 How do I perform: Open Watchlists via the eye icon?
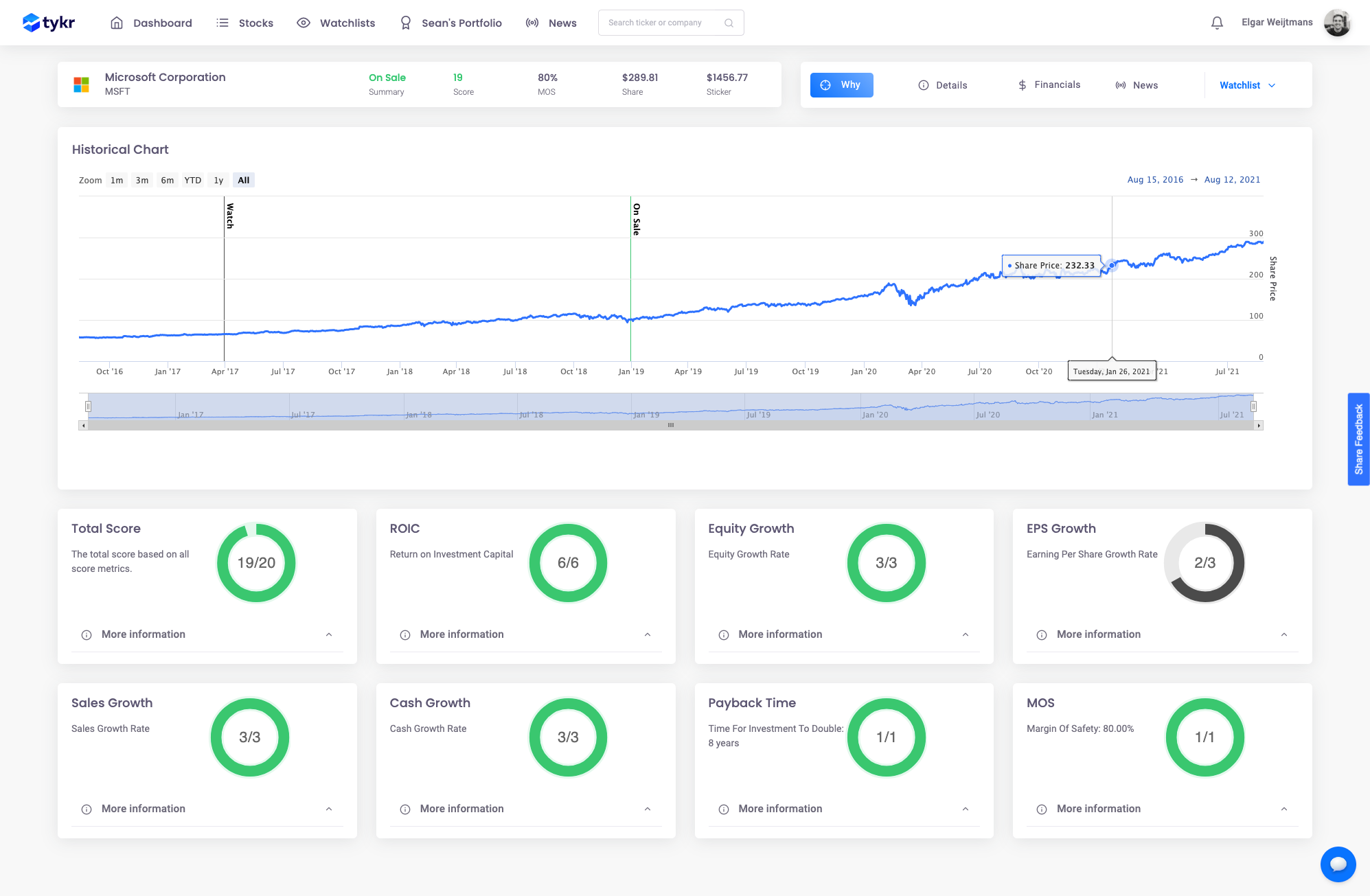click(303, 22)
